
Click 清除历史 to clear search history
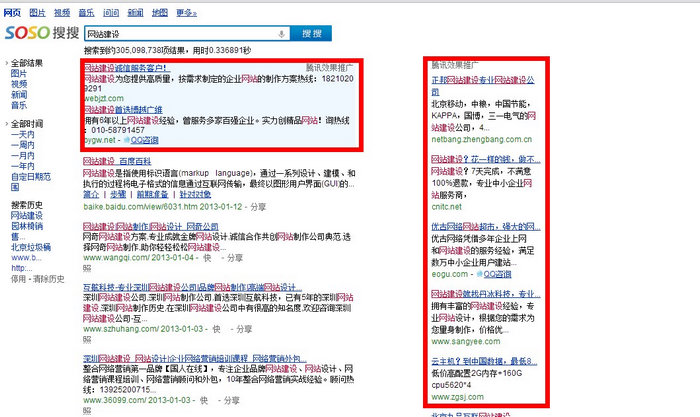46,279
